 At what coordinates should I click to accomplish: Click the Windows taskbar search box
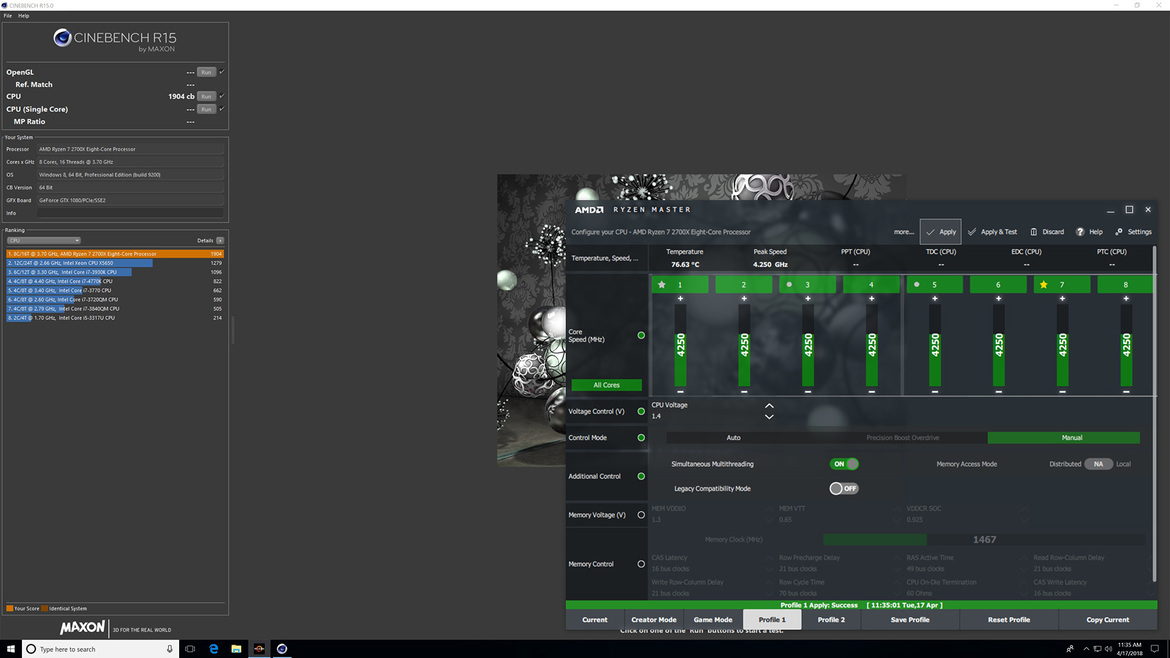(x=99, y=649)
